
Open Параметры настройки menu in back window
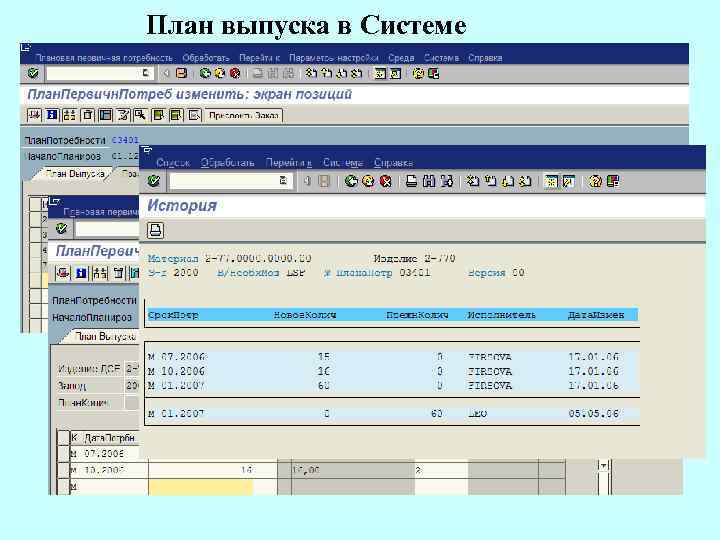334,58
